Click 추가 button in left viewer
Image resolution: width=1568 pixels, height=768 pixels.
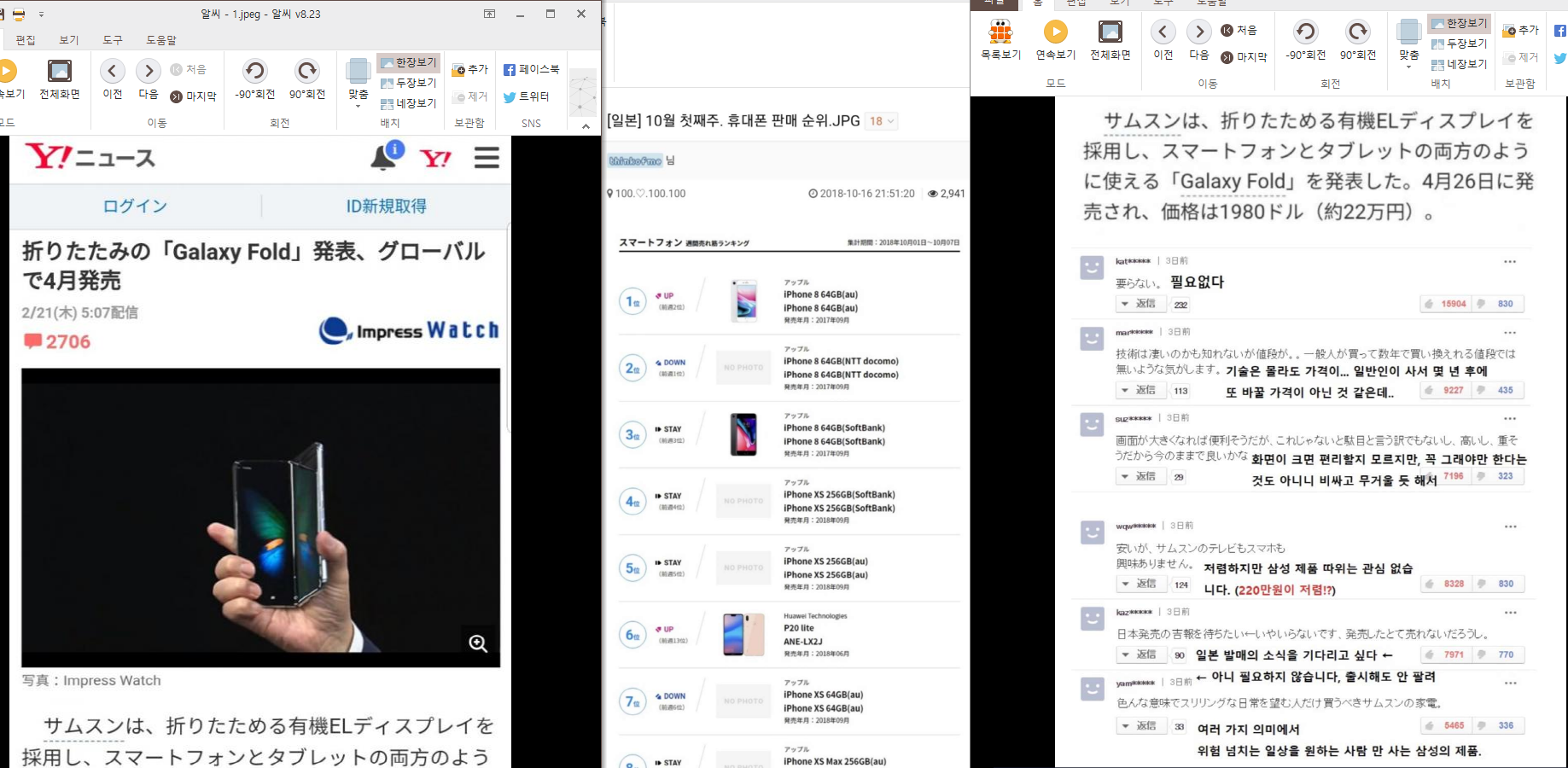469,69
